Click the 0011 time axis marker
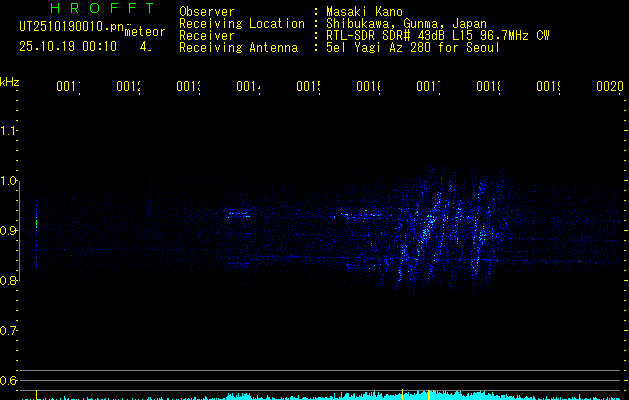The height and width of the screenshot is (400, 629). (x=68, y=86)
